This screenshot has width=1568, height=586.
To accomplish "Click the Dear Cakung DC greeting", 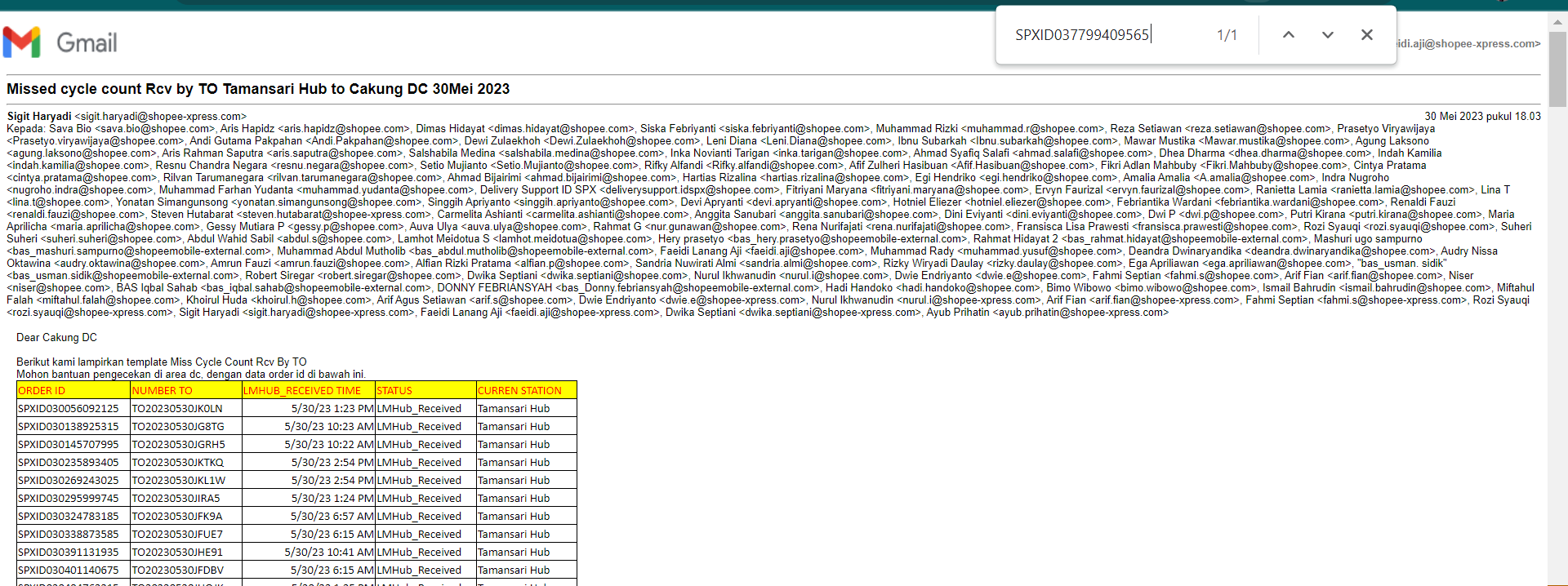I will [56, 338].
